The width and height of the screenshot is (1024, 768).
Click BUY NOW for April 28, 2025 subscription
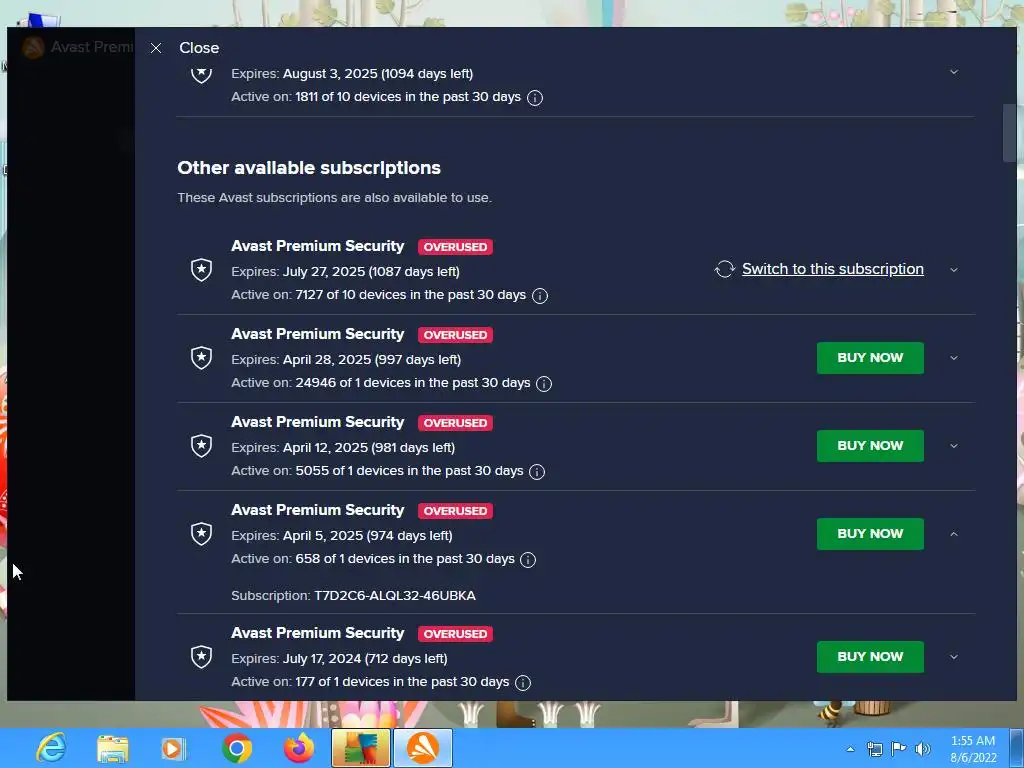870,358
